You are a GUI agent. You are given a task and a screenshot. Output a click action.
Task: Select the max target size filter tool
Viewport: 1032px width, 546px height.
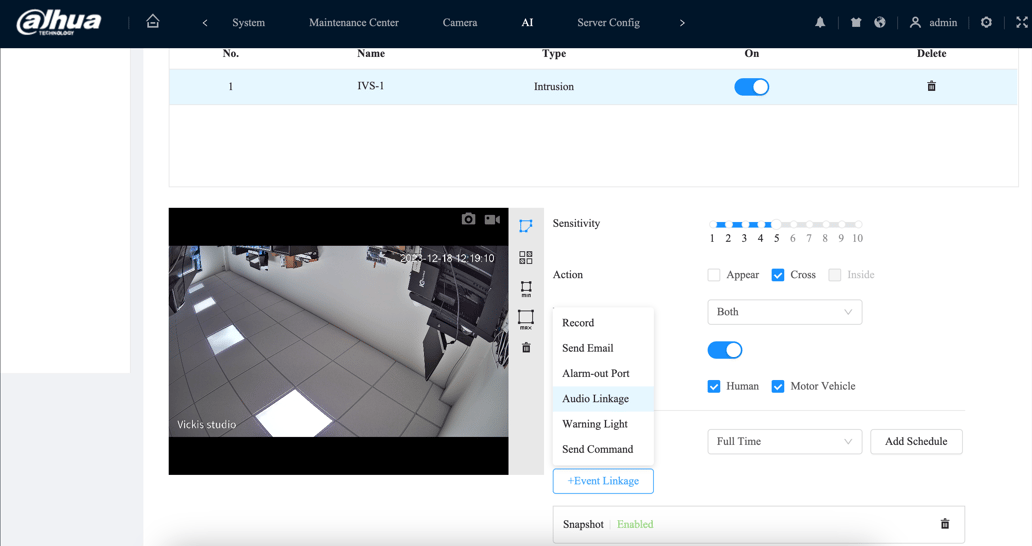point(526,319)
